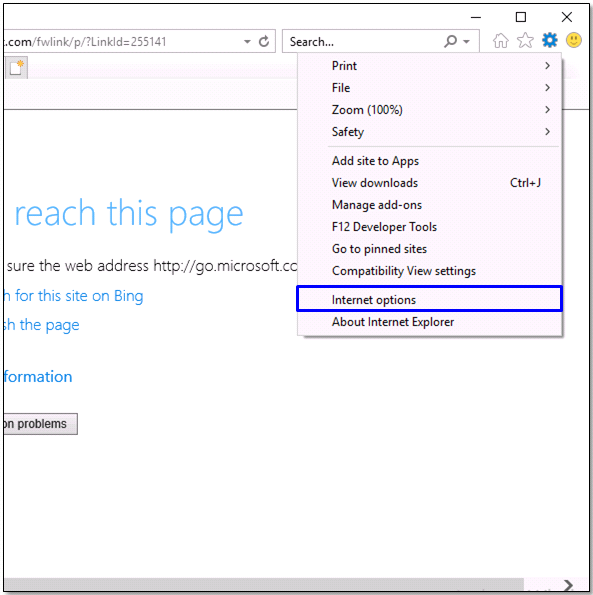The image size is (593, 595).
Task: Expand the Zoom (100%) submenu
Action: click(429, 110)
